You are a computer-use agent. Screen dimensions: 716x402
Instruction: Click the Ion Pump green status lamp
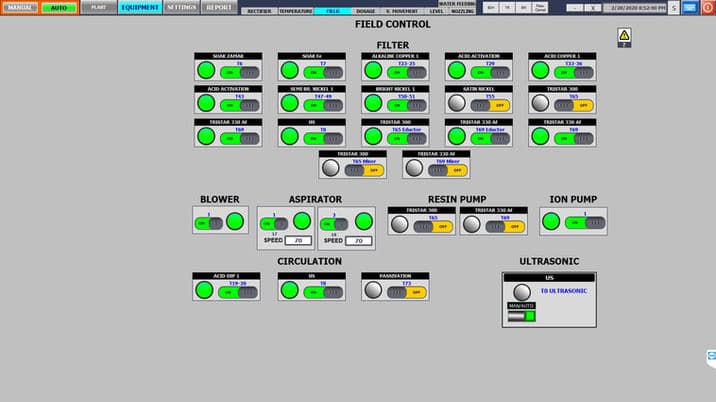coord(551,222)
